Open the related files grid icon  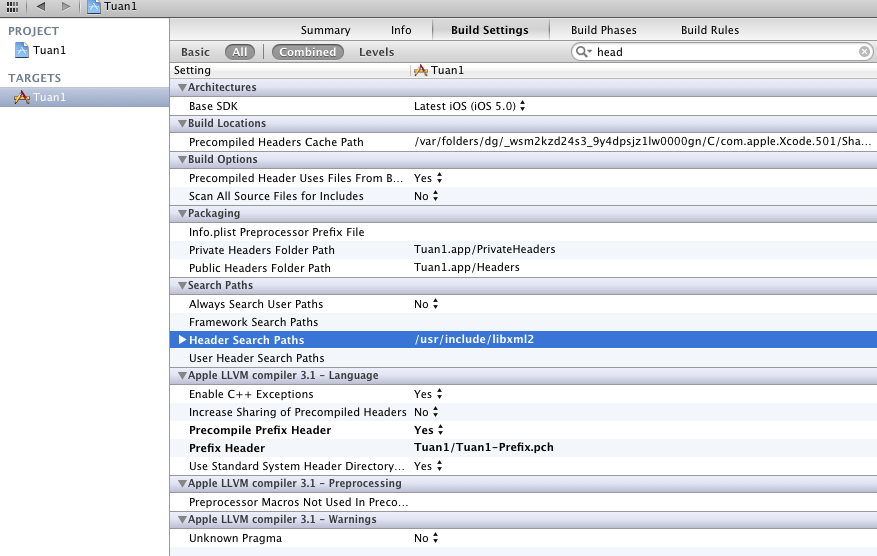point(12,7)
